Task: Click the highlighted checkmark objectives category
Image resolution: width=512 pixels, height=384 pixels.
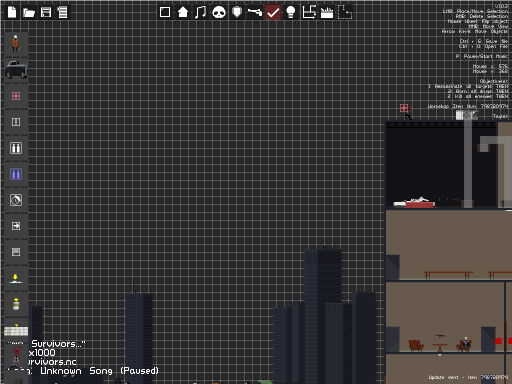Action: 273,12
